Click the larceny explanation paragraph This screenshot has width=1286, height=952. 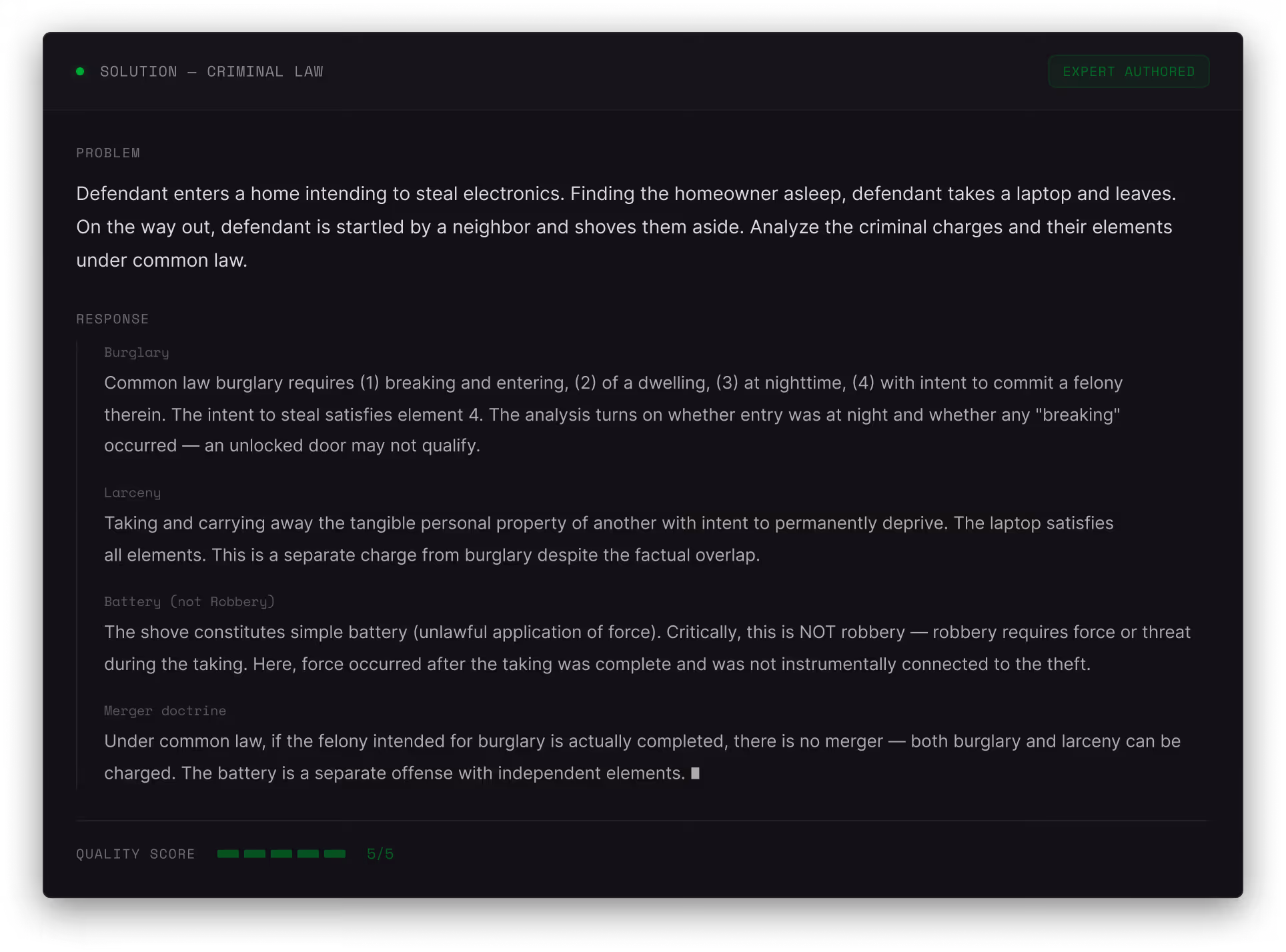tap(608, 539)
